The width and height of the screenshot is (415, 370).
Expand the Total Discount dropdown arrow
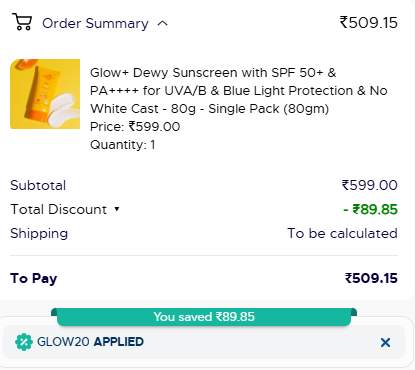coord(117,209)
